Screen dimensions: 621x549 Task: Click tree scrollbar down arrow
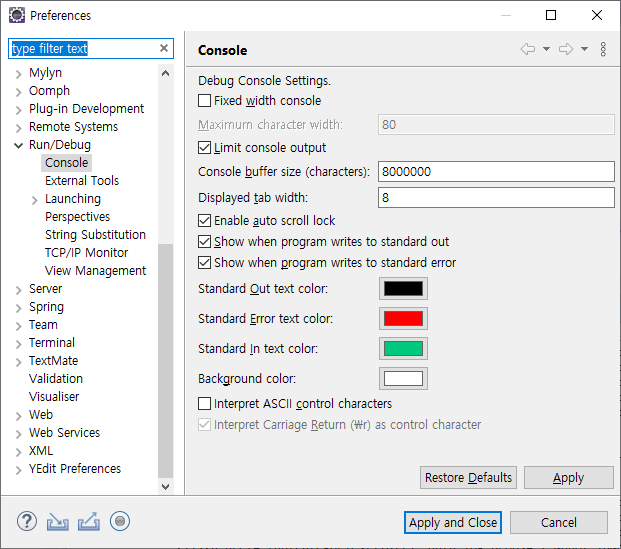coord(166,486)
